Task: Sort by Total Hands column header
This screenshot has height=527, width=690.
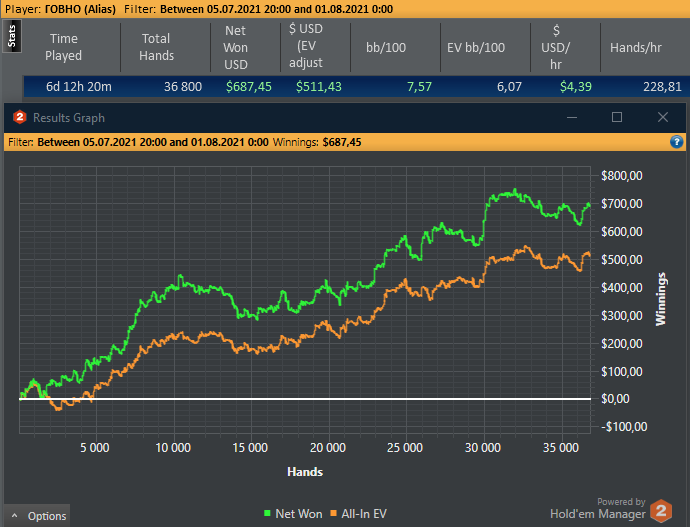Action: point(156,47)
